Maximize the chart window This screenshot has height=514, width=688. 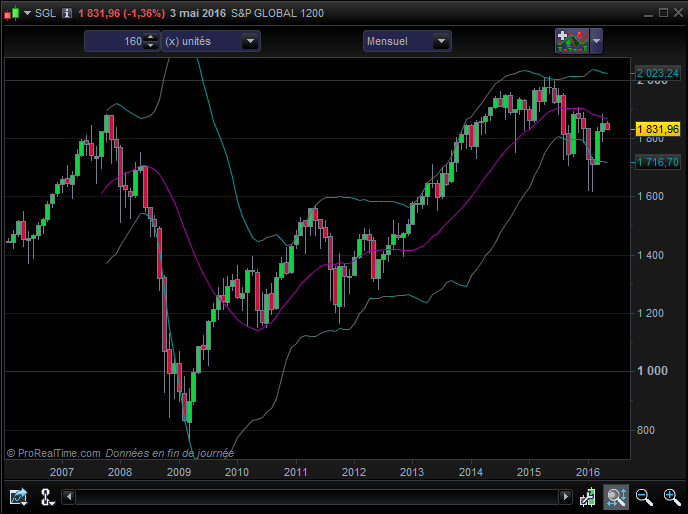[663, 13]
